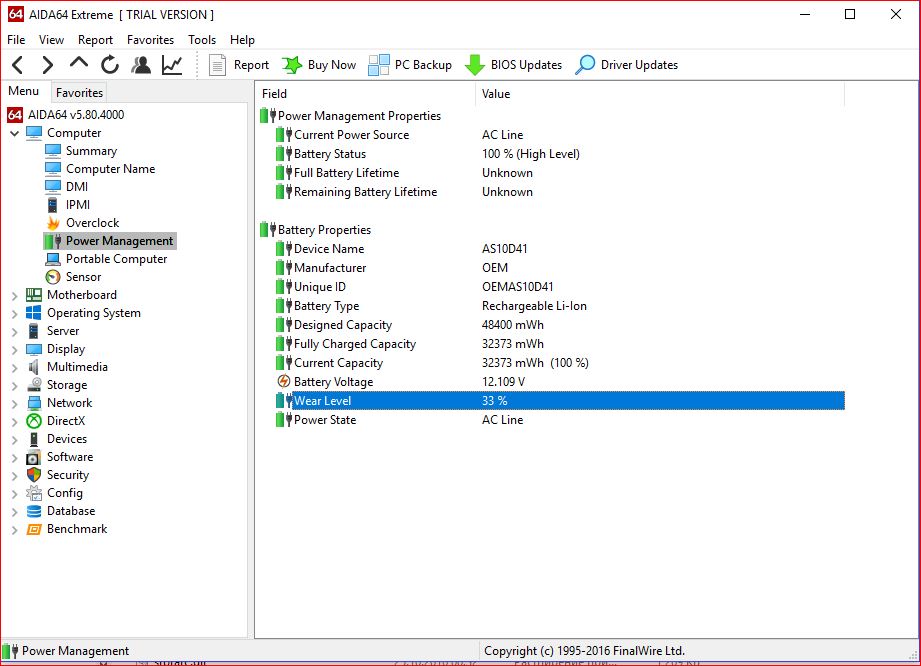Open the Help menu
This screenshot has height=666, width=921.
tap(242, 39)
